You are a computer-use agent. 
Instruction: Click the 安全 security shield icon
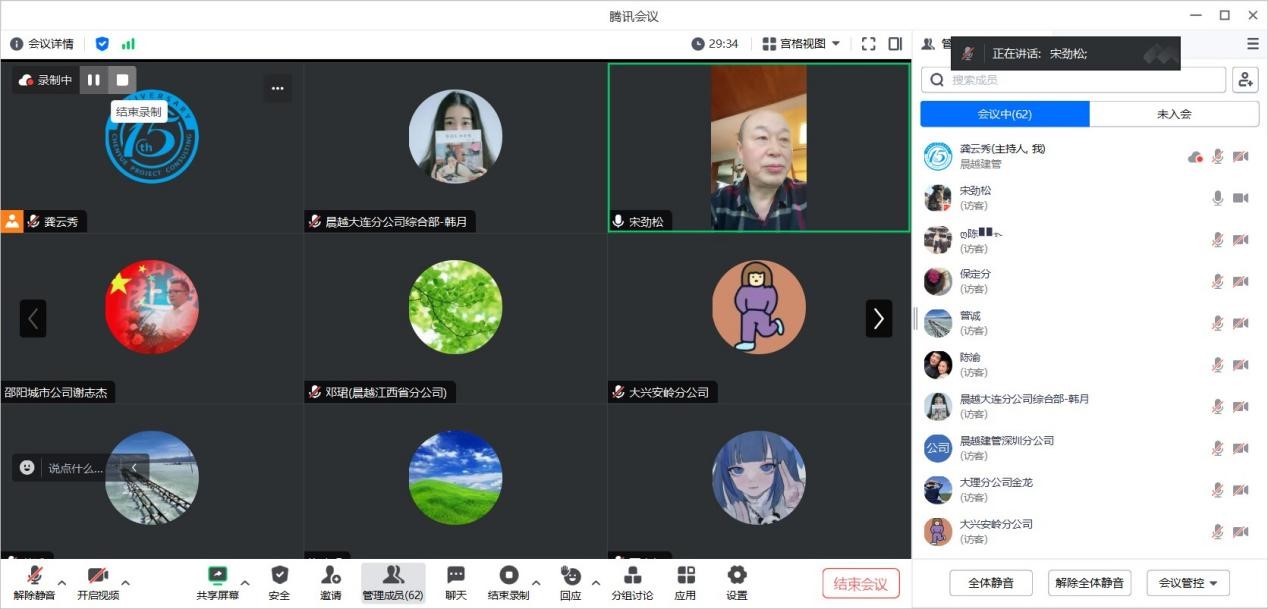(x=279, y=576)
